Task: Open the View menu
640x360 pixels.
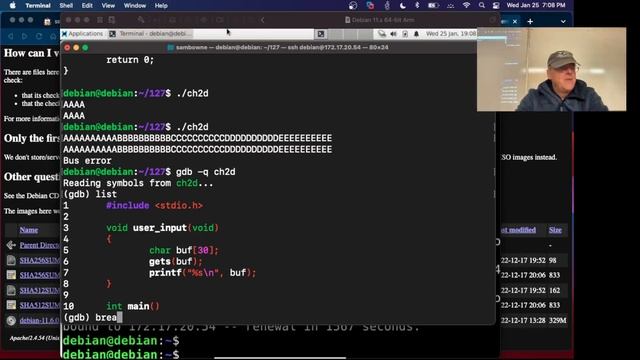Action: [108, 6]
